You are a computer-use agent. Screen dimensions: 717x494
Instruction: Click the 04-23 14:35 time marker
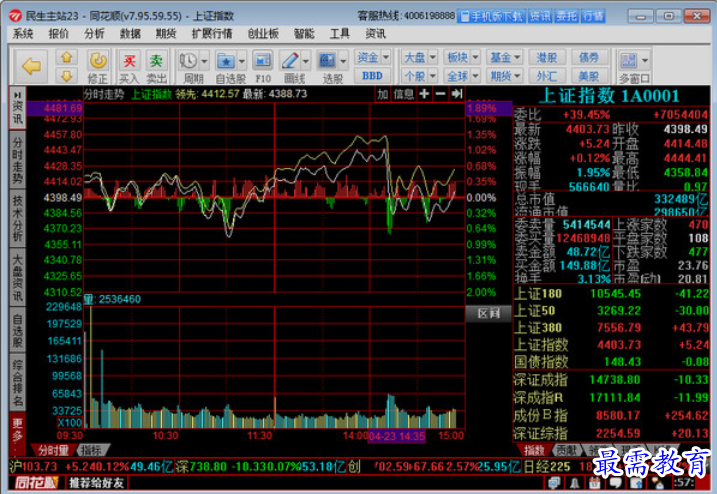[396, 436]
